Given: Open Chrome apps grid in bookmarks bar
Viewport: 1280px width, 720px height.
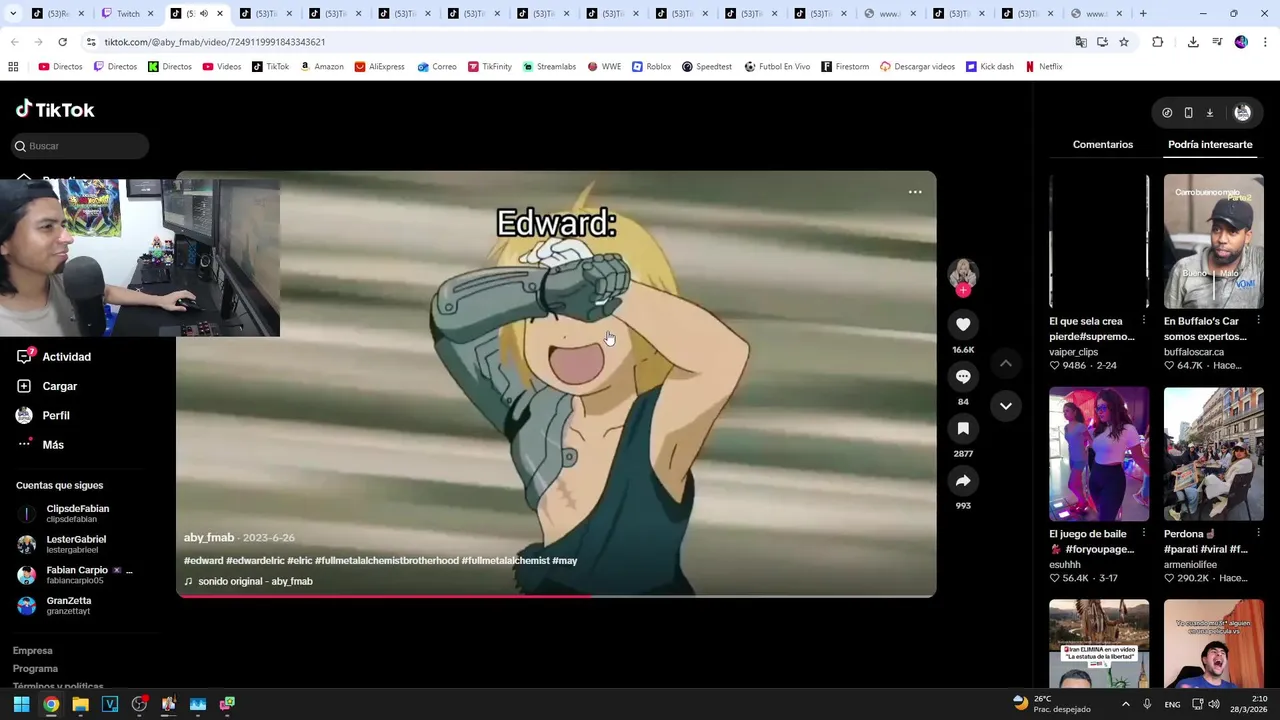Looking at the screenshot, I should tap(13, 67).
